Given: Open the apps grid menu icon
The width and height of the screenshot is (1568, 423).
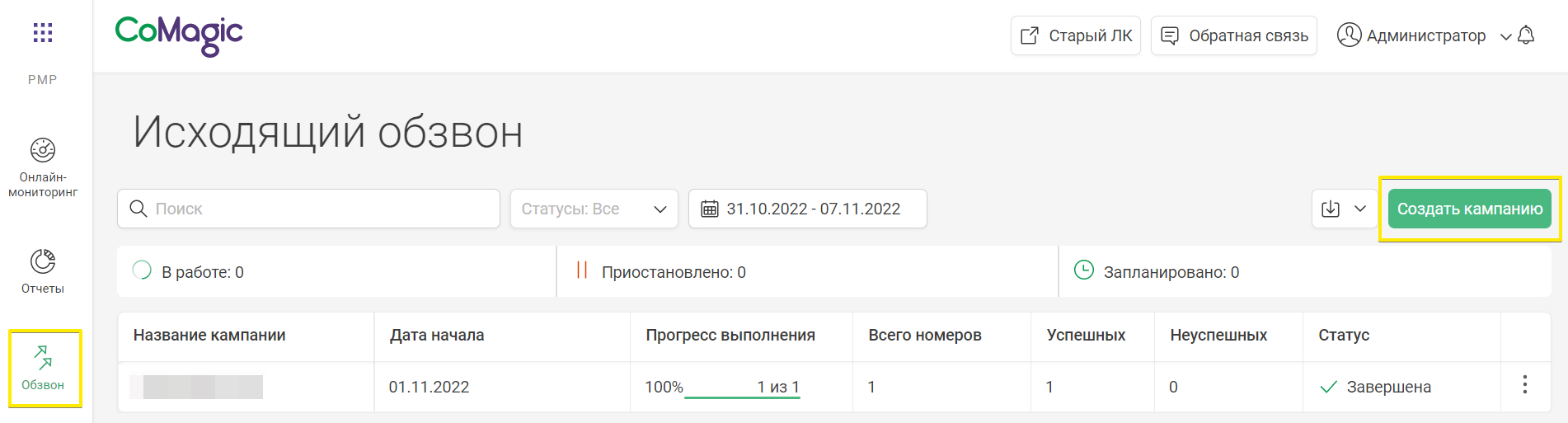Looking at the screenshot, I should coord(43,33).
